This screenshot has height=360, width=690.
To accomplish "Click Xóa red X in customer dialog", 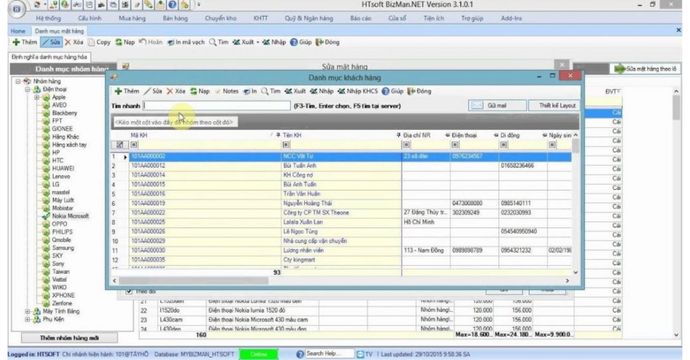I will point(170,91).
